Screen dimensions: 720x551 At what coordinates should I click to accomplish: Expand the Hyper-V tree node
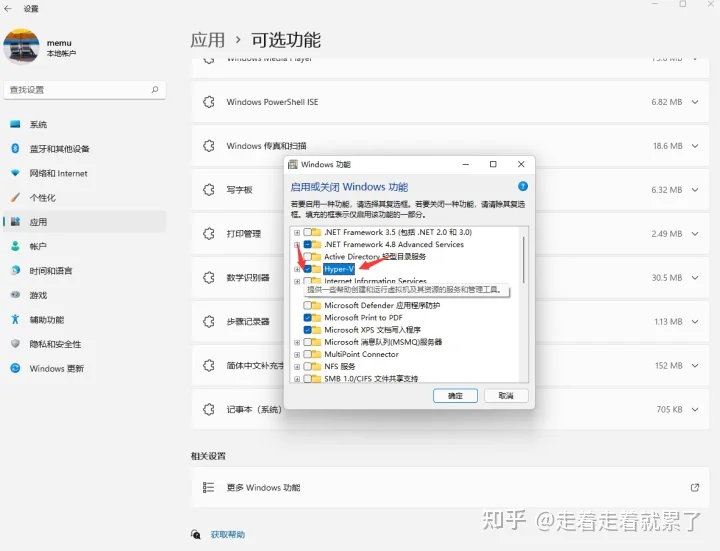pyautogui.click(x=297, y=270)
